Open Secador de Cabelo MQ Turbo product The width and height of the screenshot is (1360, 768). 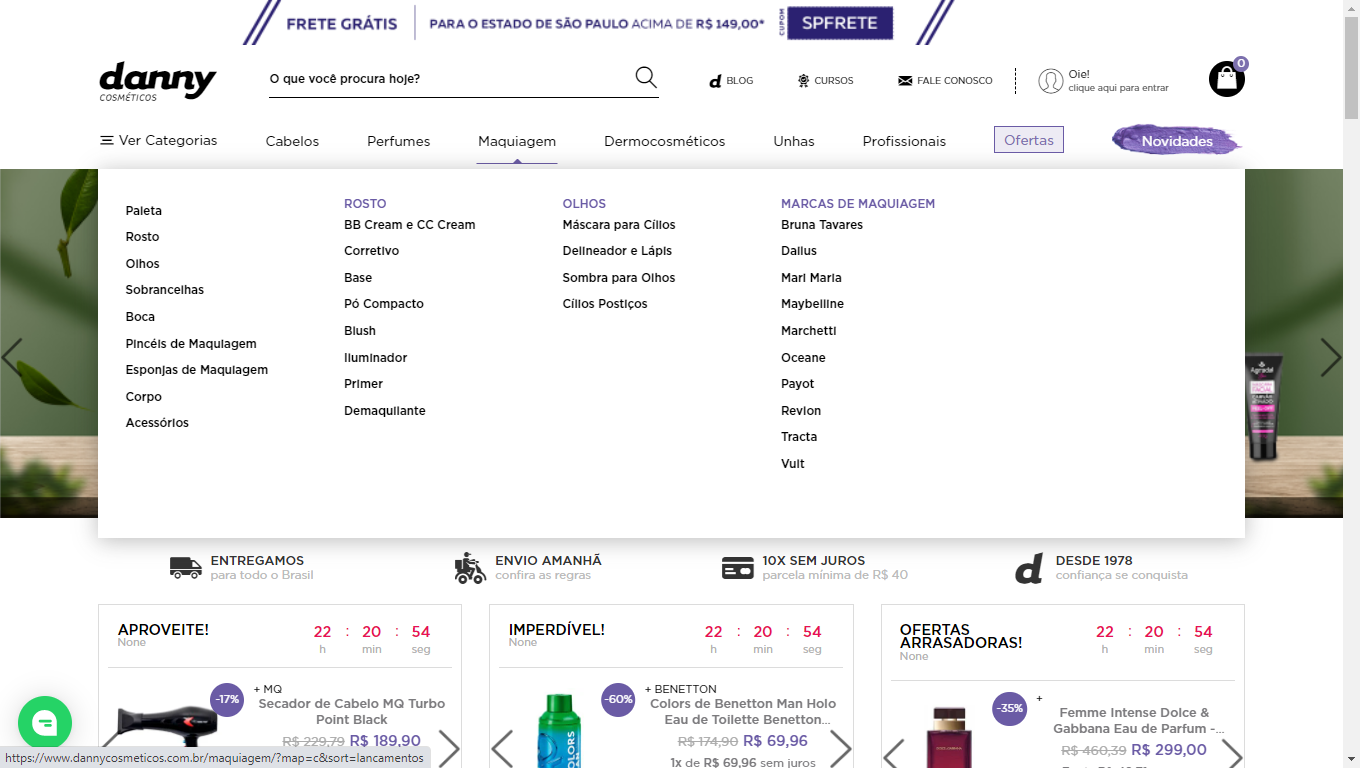pos(352,711)
